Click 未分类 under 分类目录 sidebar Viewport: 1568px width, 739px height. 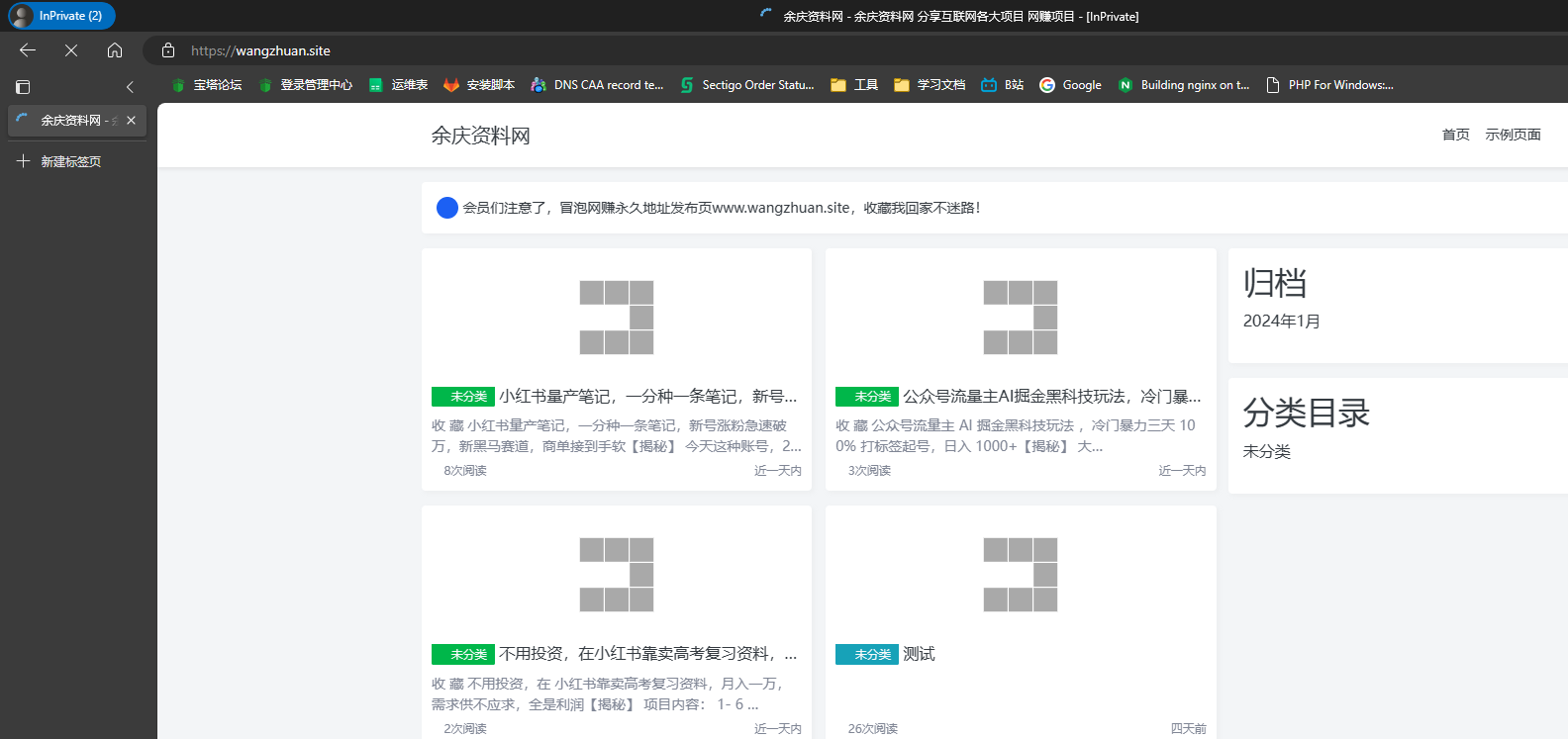click(1267, 452)
